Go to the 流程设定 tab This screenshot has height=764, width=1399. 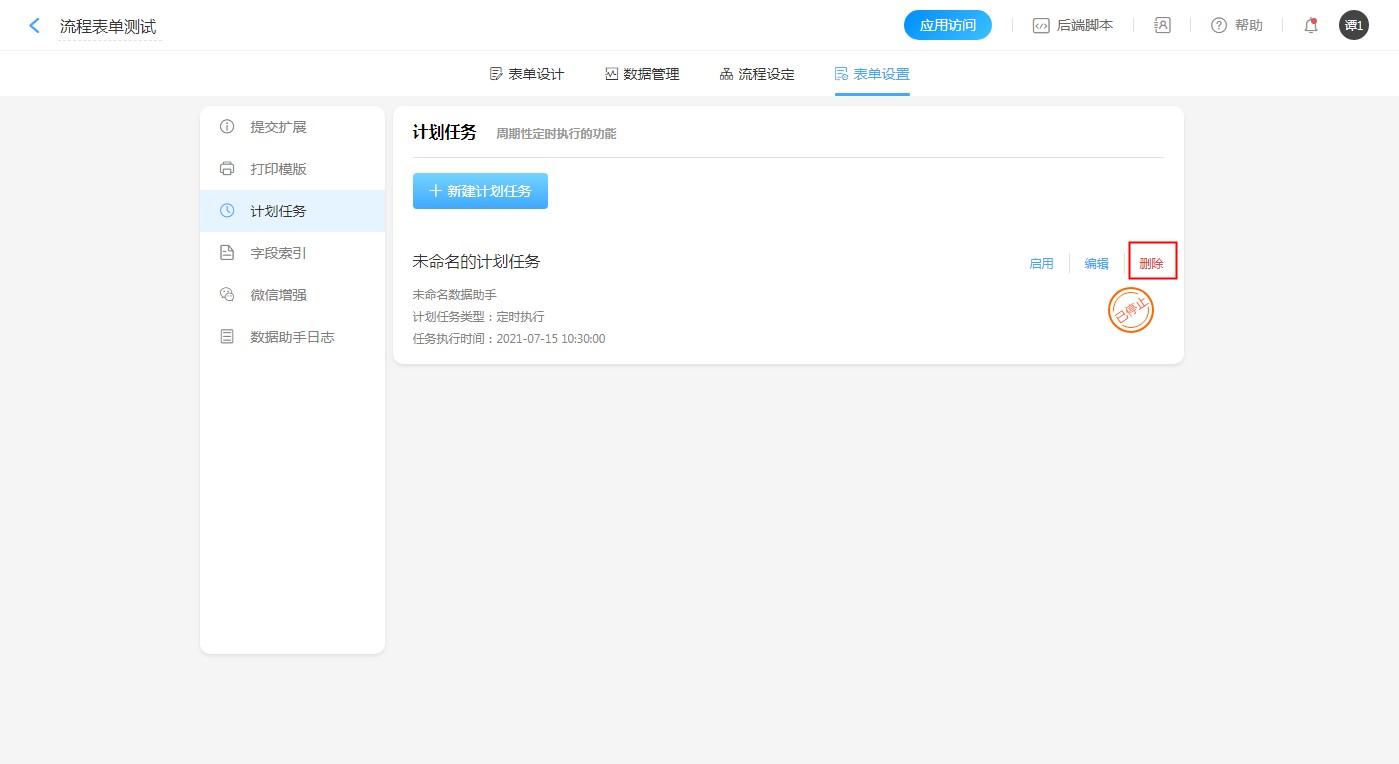pyautogui.click(x=757, y=74)
